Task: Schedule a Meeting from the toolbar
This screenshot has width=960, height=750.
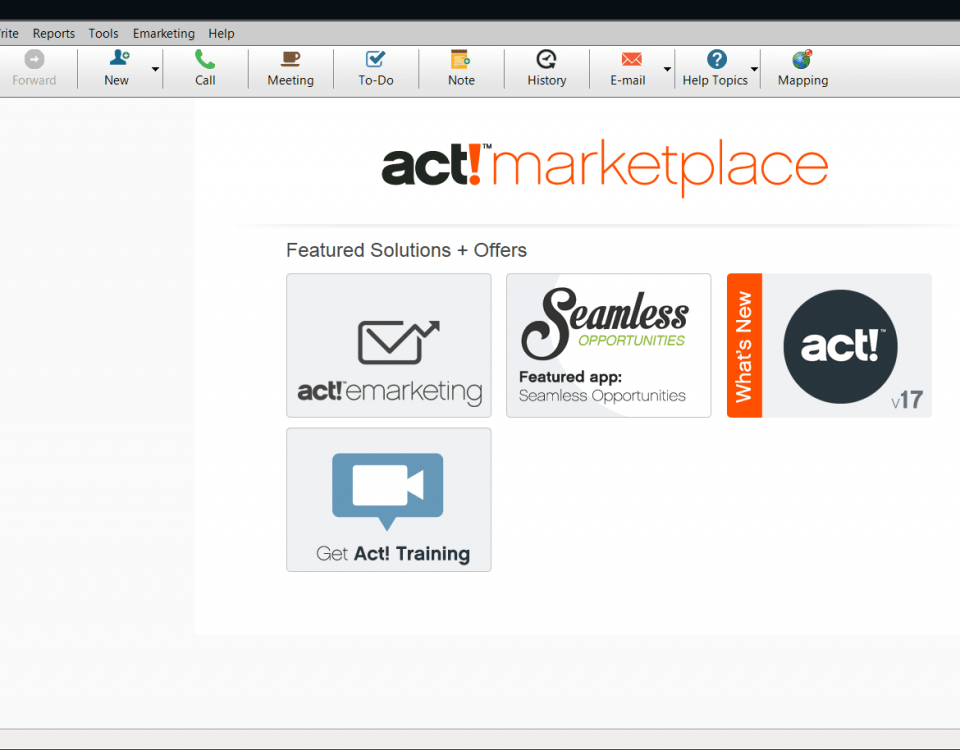Action: 290,68
